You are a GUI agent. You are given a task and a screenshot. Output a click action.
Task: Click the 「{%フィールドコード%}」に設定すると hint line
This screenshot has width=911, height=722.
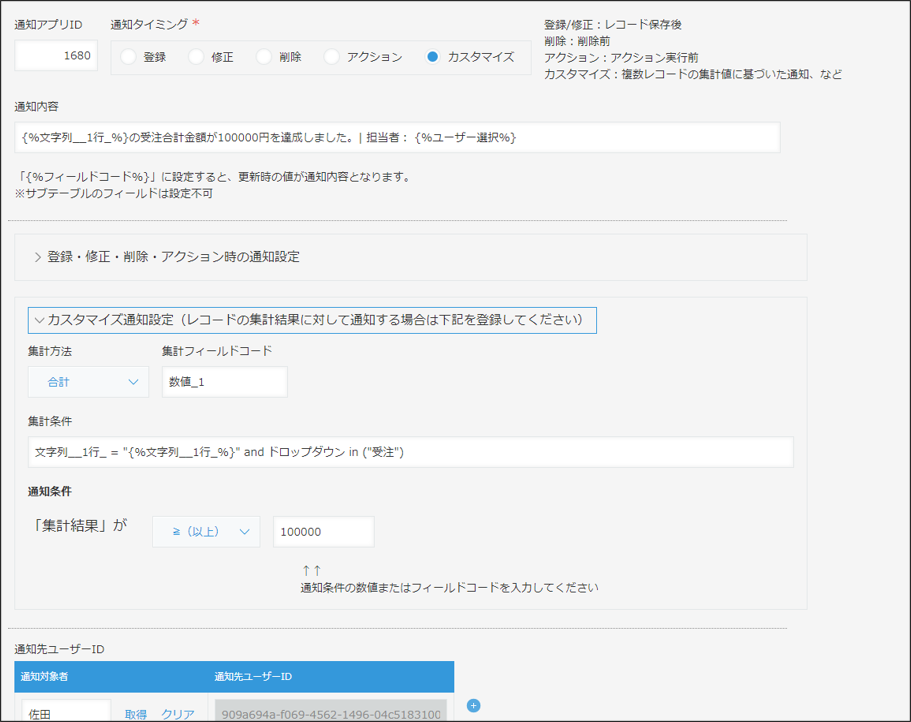214,177
